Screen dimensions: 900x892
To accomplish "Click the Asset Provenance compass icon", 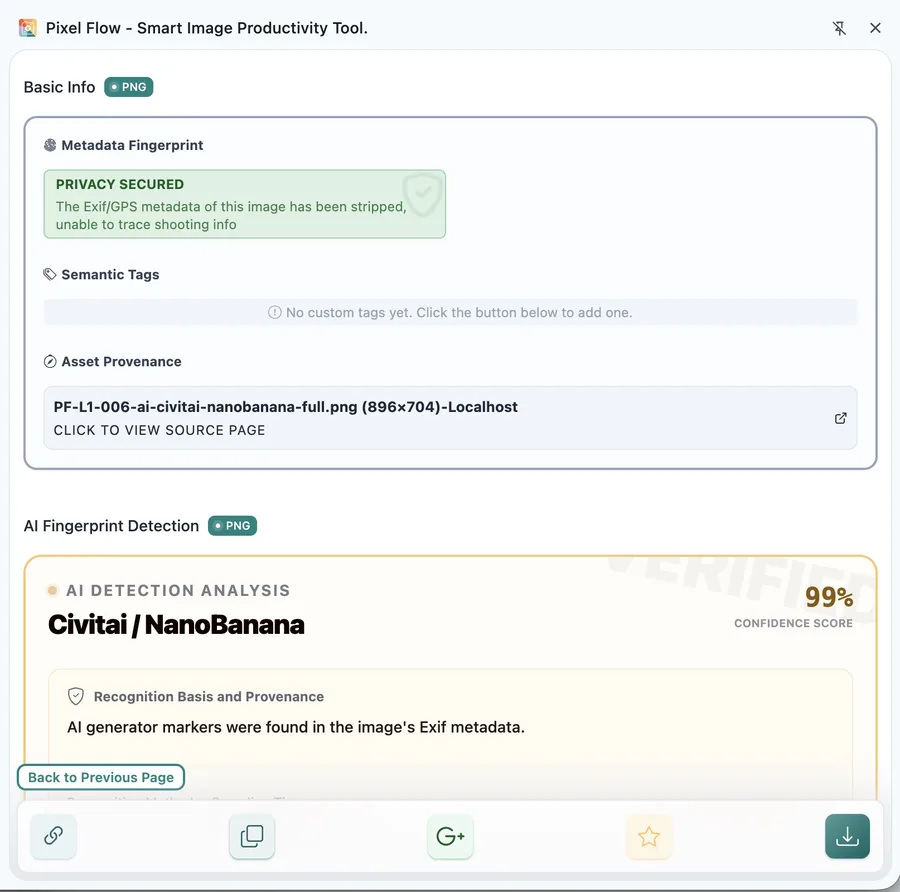I will coord(50,362).
